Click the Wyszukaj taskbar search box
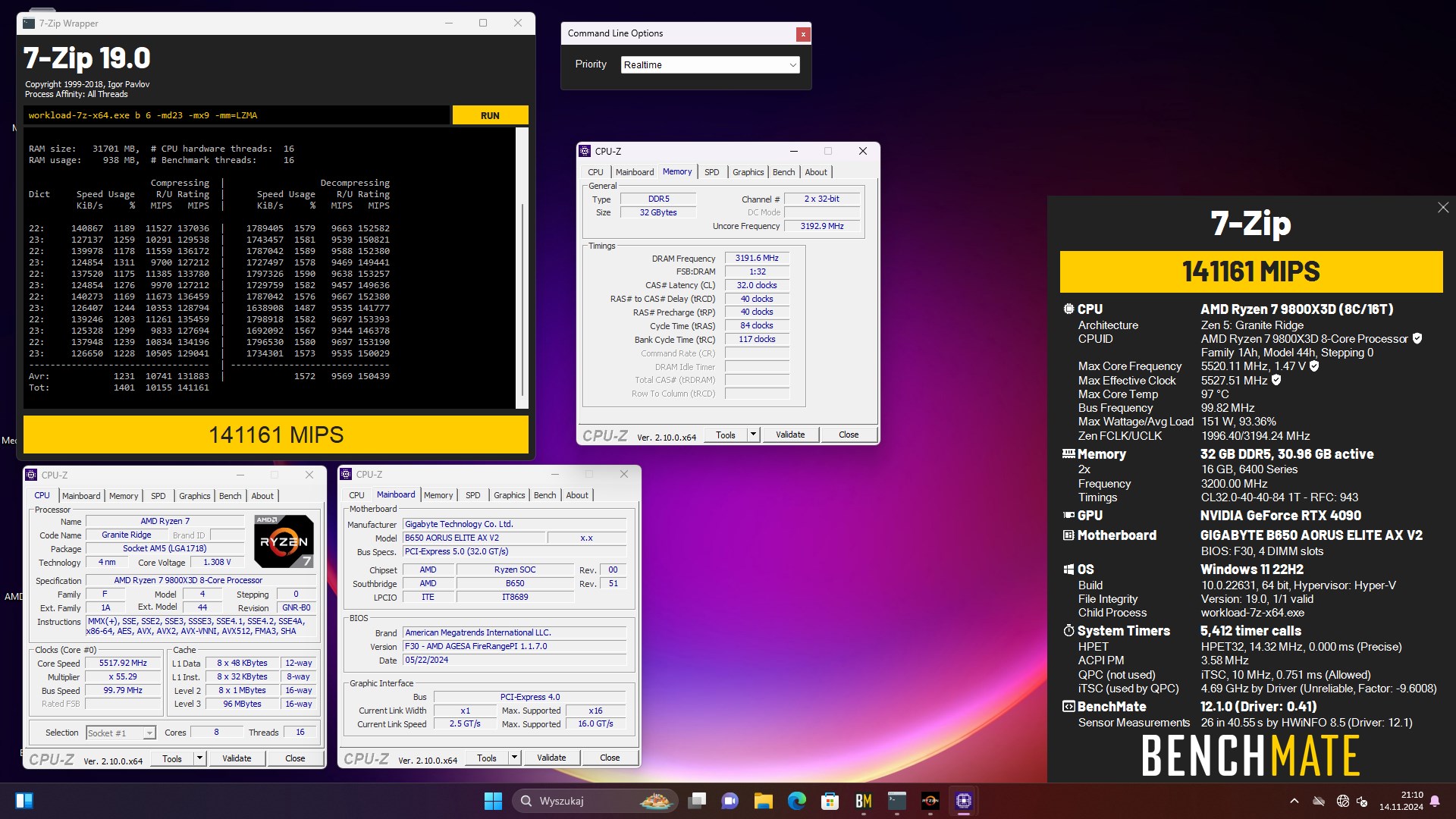Image resolution: width=1456 pixels, height=819 pixels. pyautogui.click(x=595, y=801)
